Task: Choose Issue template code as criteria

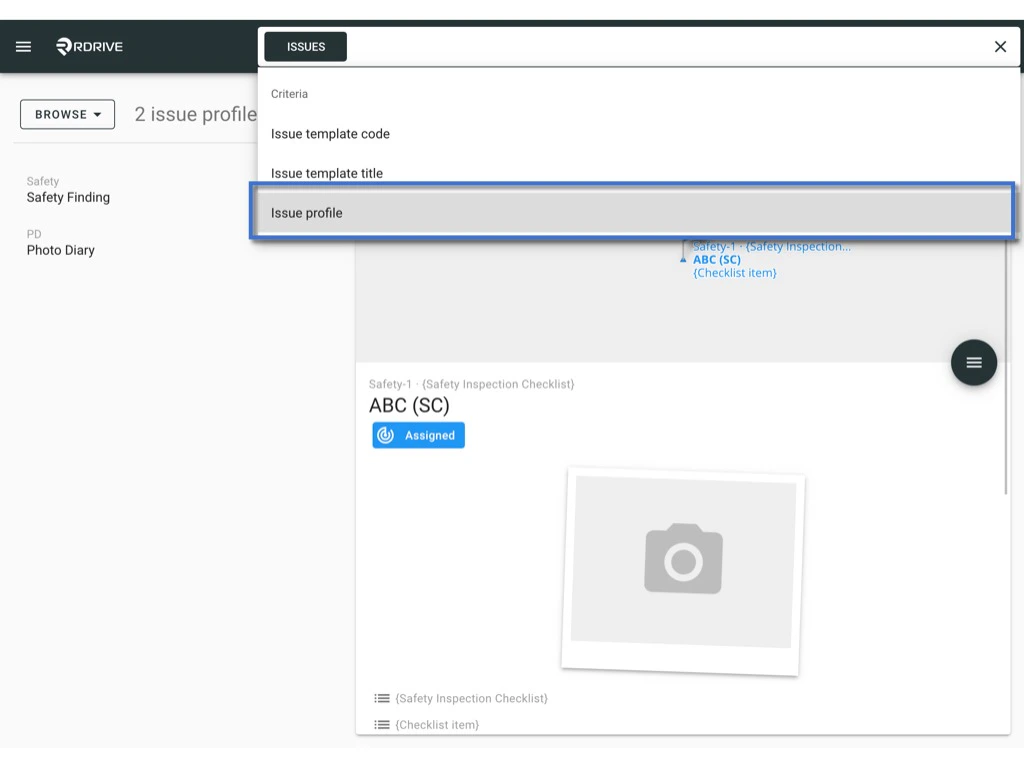Action: (x=330, y=133)
